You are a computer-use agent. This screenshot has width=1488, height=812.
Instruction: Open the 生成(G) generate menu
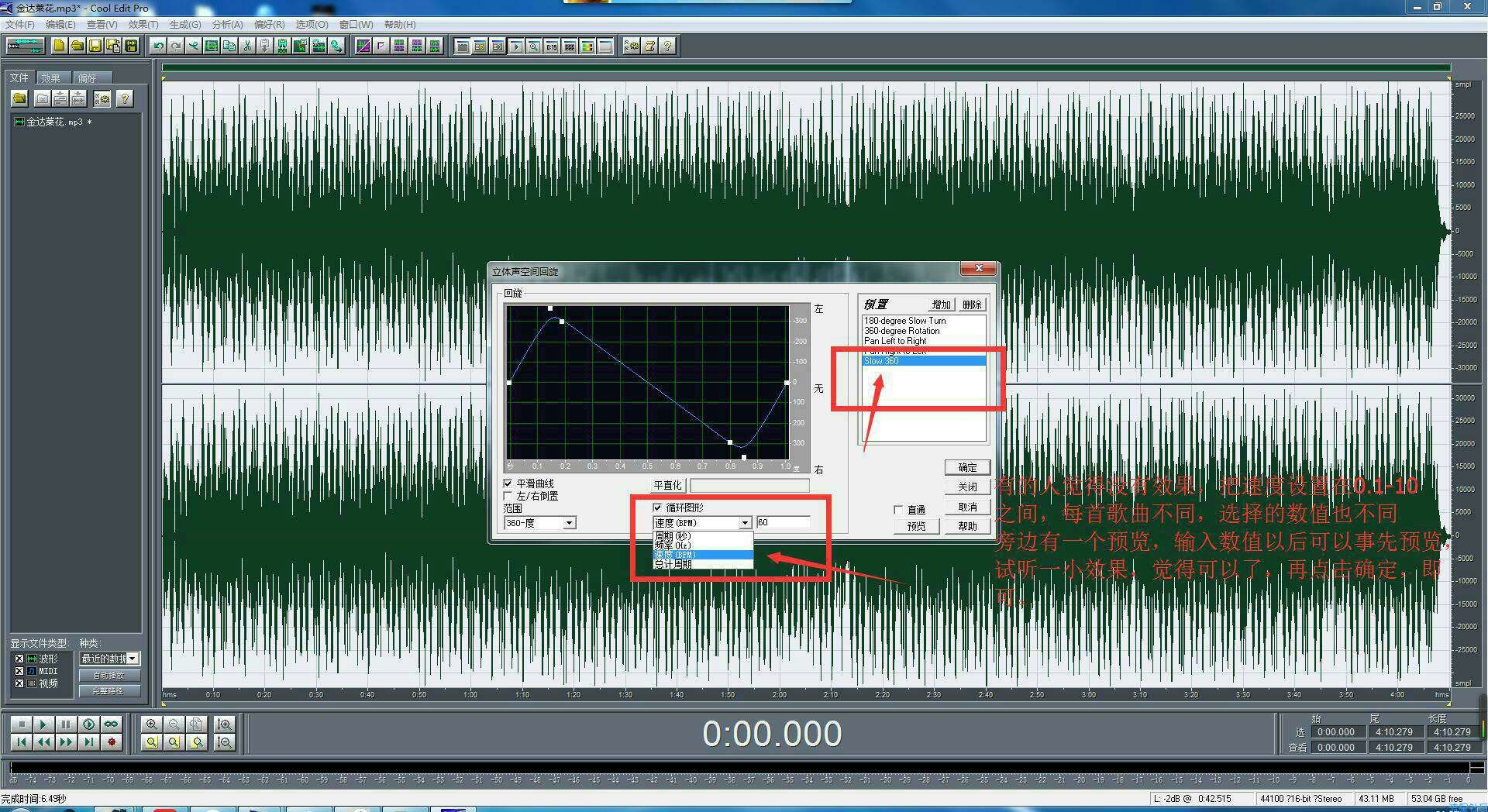pyautogui.click(x=185, y=25)
